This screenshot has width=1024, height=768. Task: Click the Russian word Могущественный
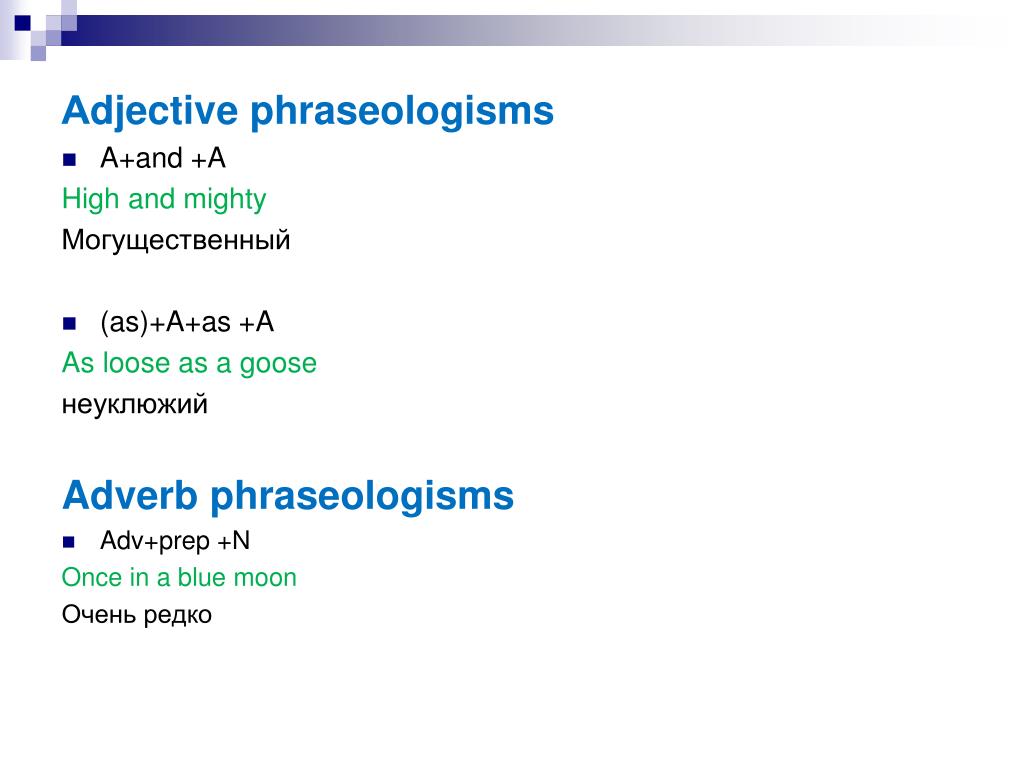(176, 240)
